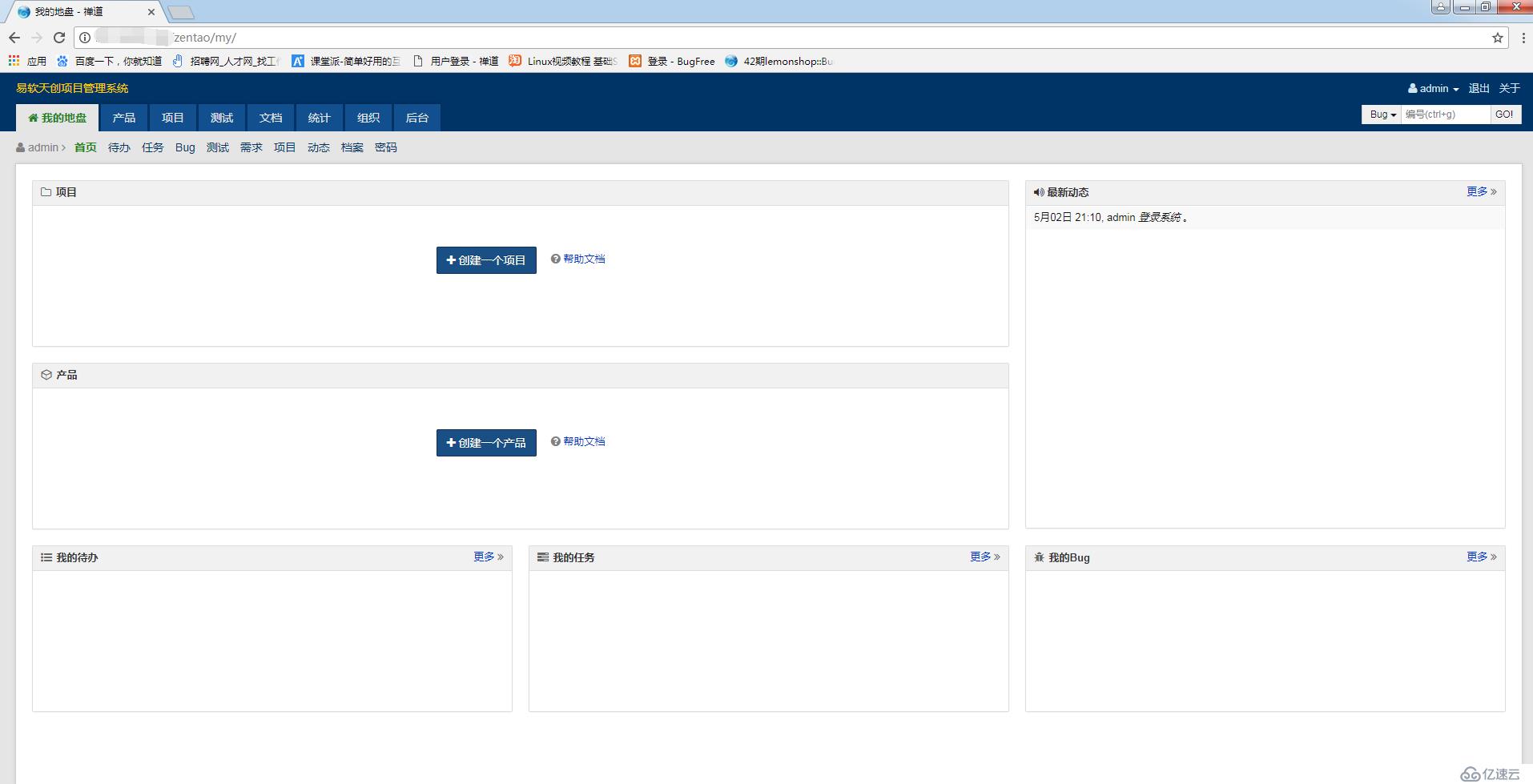
Task: Open the 用户登录 - 禅道 bookmark
Action: tap(456, 61)
